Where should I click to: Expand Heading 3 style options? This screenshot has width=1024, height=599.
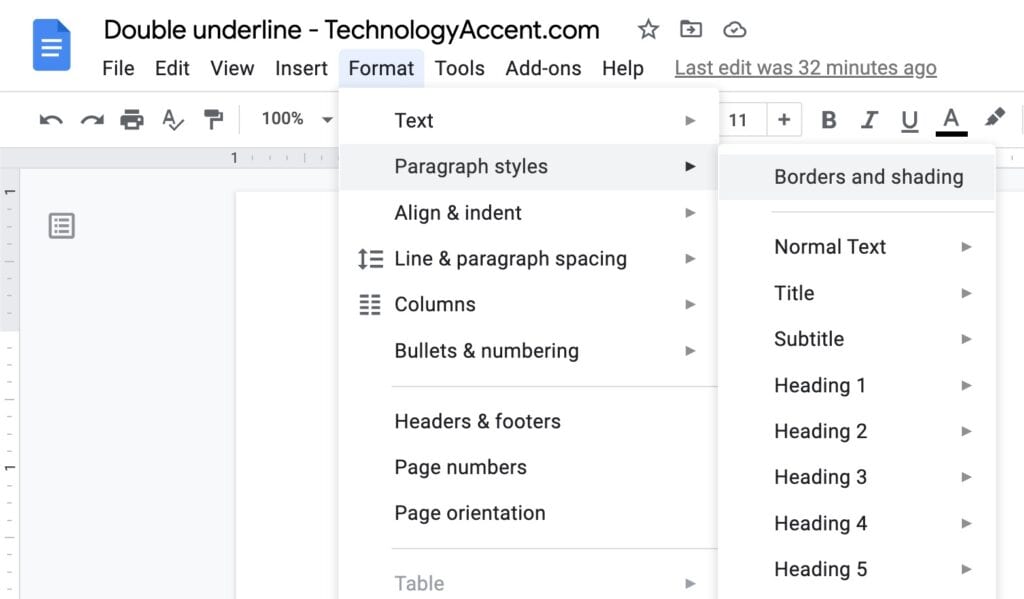[857, 477]
